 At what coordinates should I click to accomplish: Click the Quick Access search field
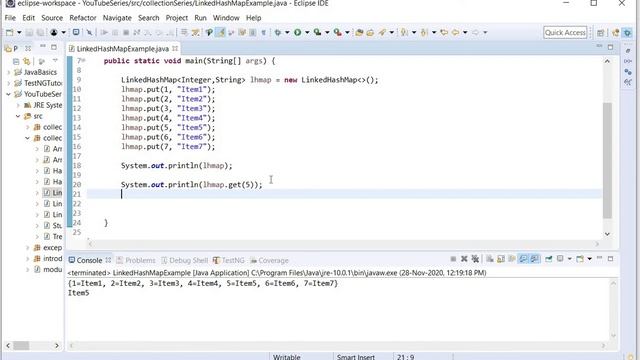click(565, 33)
